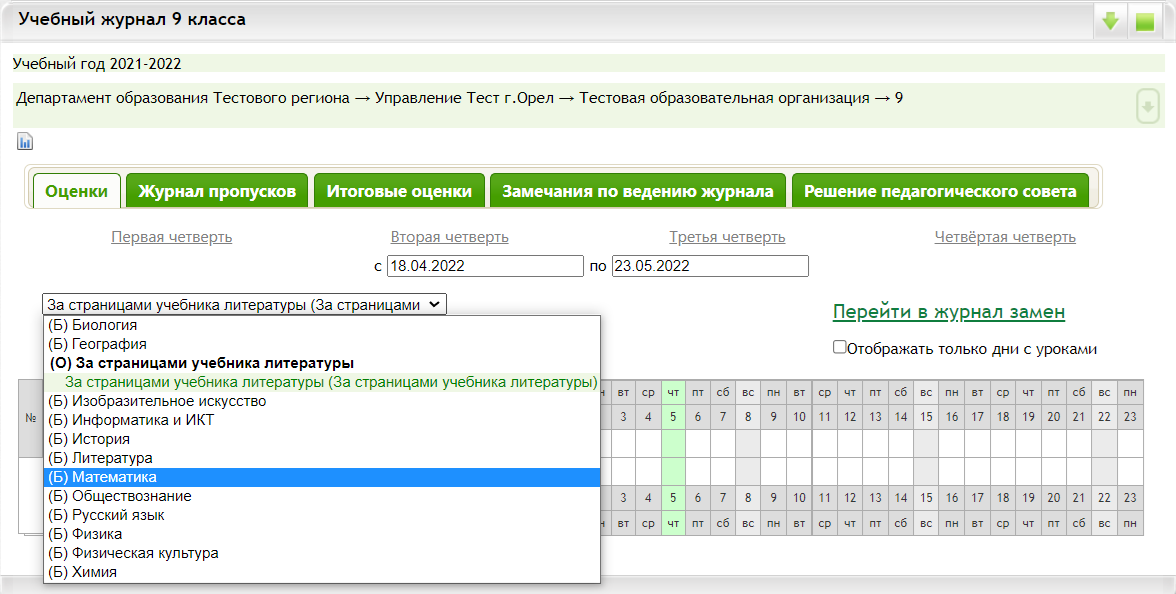
Task: Click the 'Первая четверть' link
Action: point(171,237)
